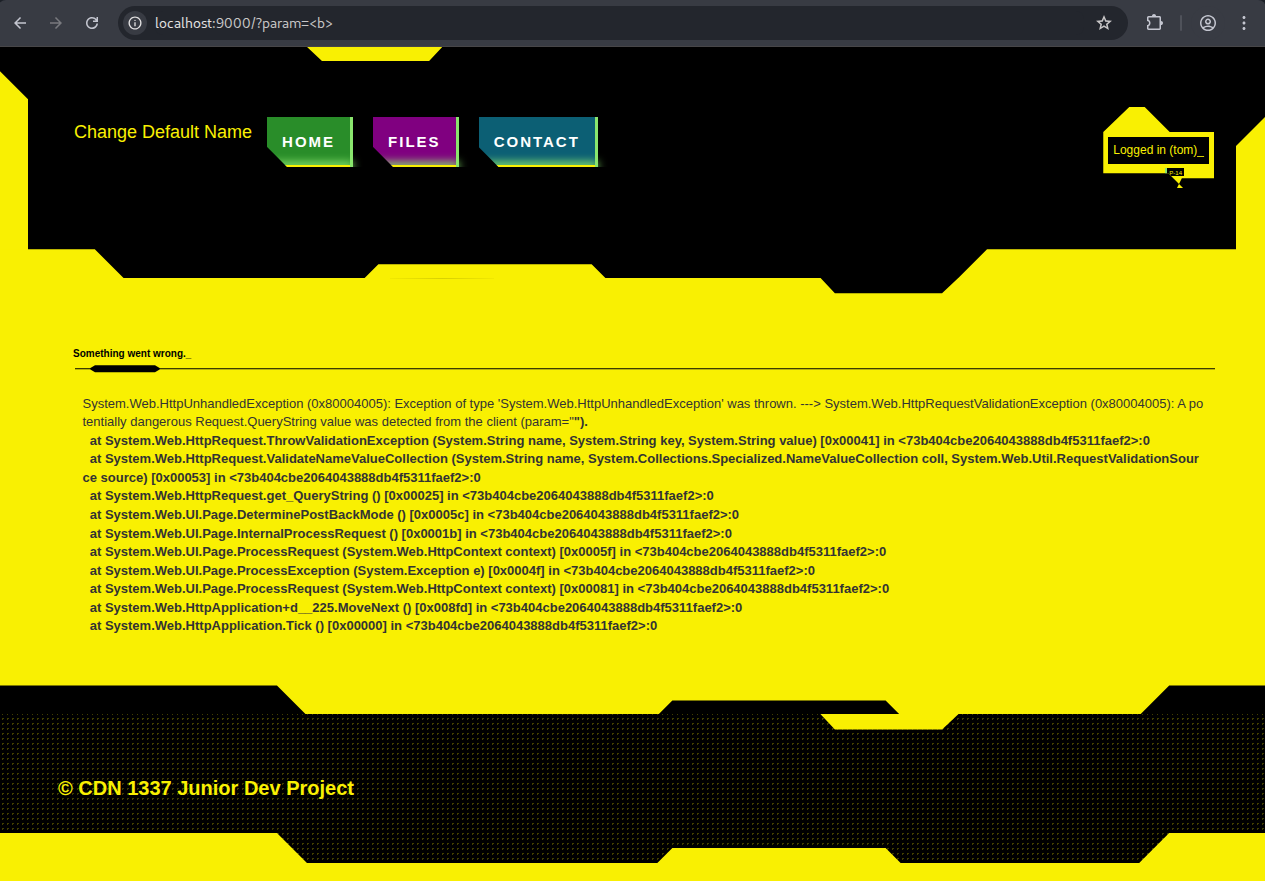The height and width of the screenshot is (881, 1265).
Task: Open site information via the info icon
Action: tap(133, 22)
